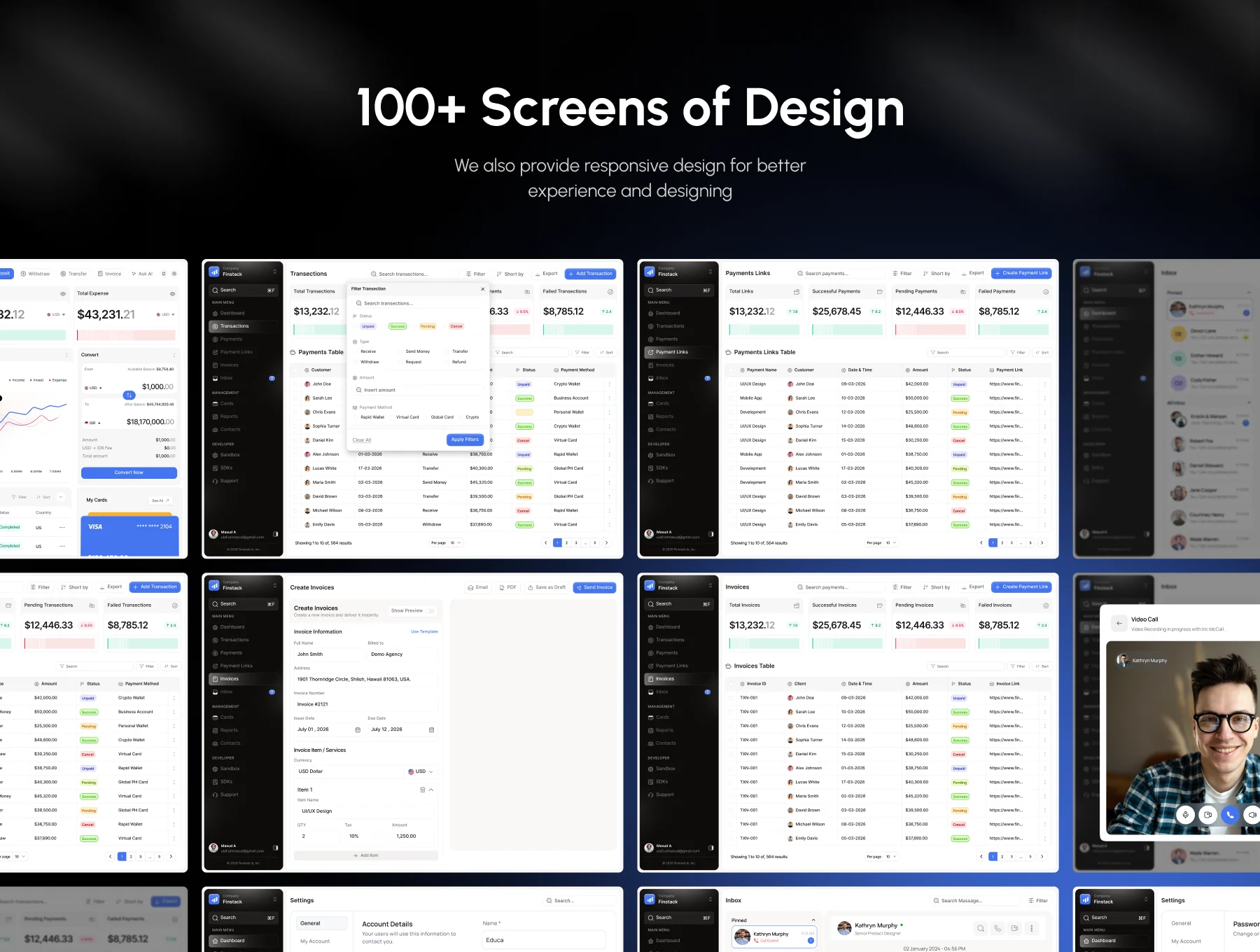The width and height of the screenshot is (1260, 952).
Task: Open Short by in Transections header
Action: [x=510, y=274]
